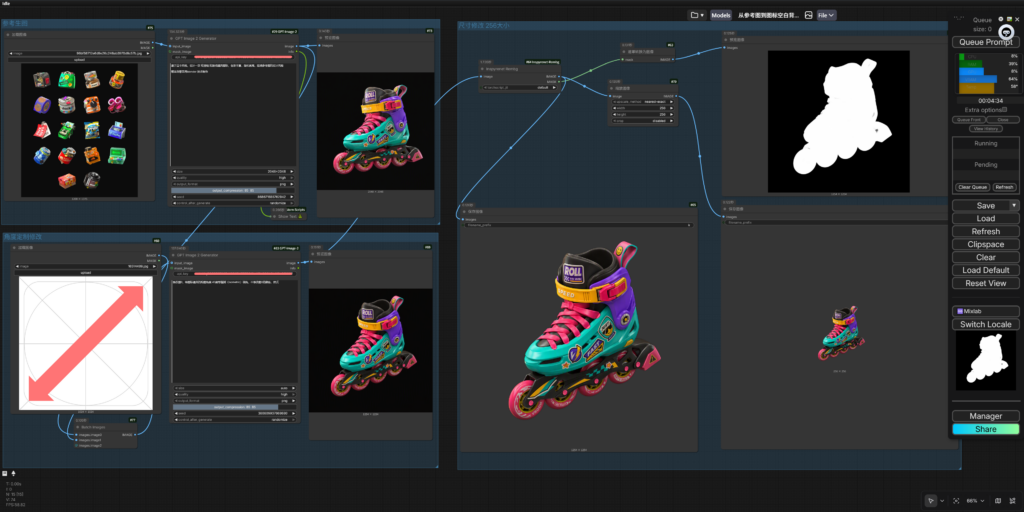
Task: Click the white mask thumbnail in side panel
Action: click(x=985, y=361)
